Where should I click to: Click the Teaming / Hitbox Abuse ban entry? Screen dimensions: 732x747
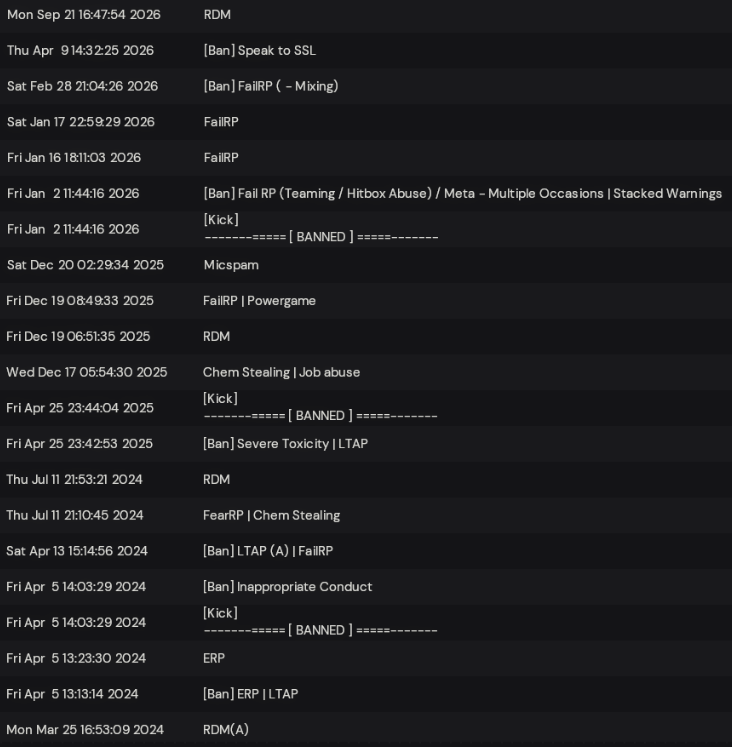click(x=366, y=193)
